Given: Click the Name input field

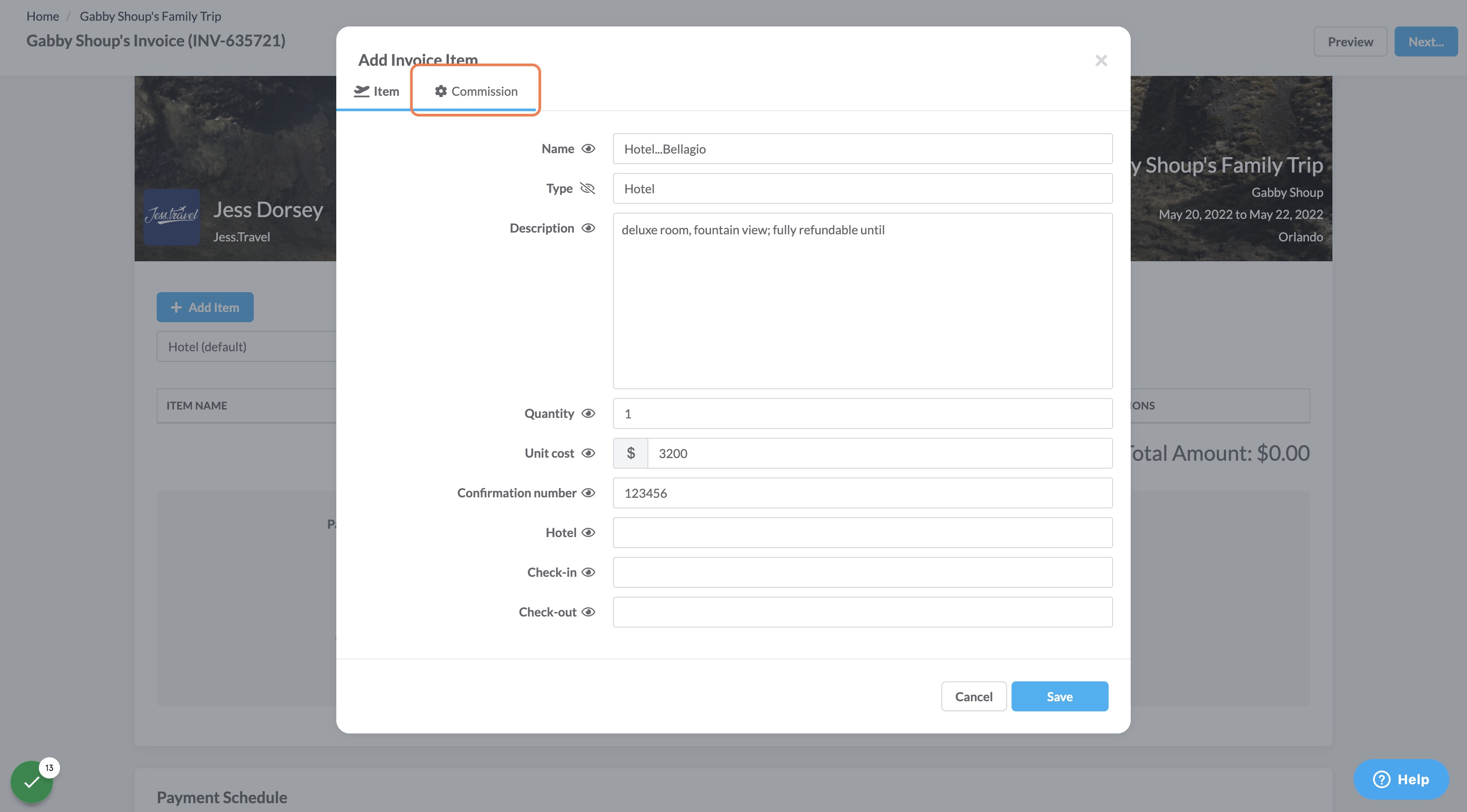Looking at the screenshot, I should 862,149.
